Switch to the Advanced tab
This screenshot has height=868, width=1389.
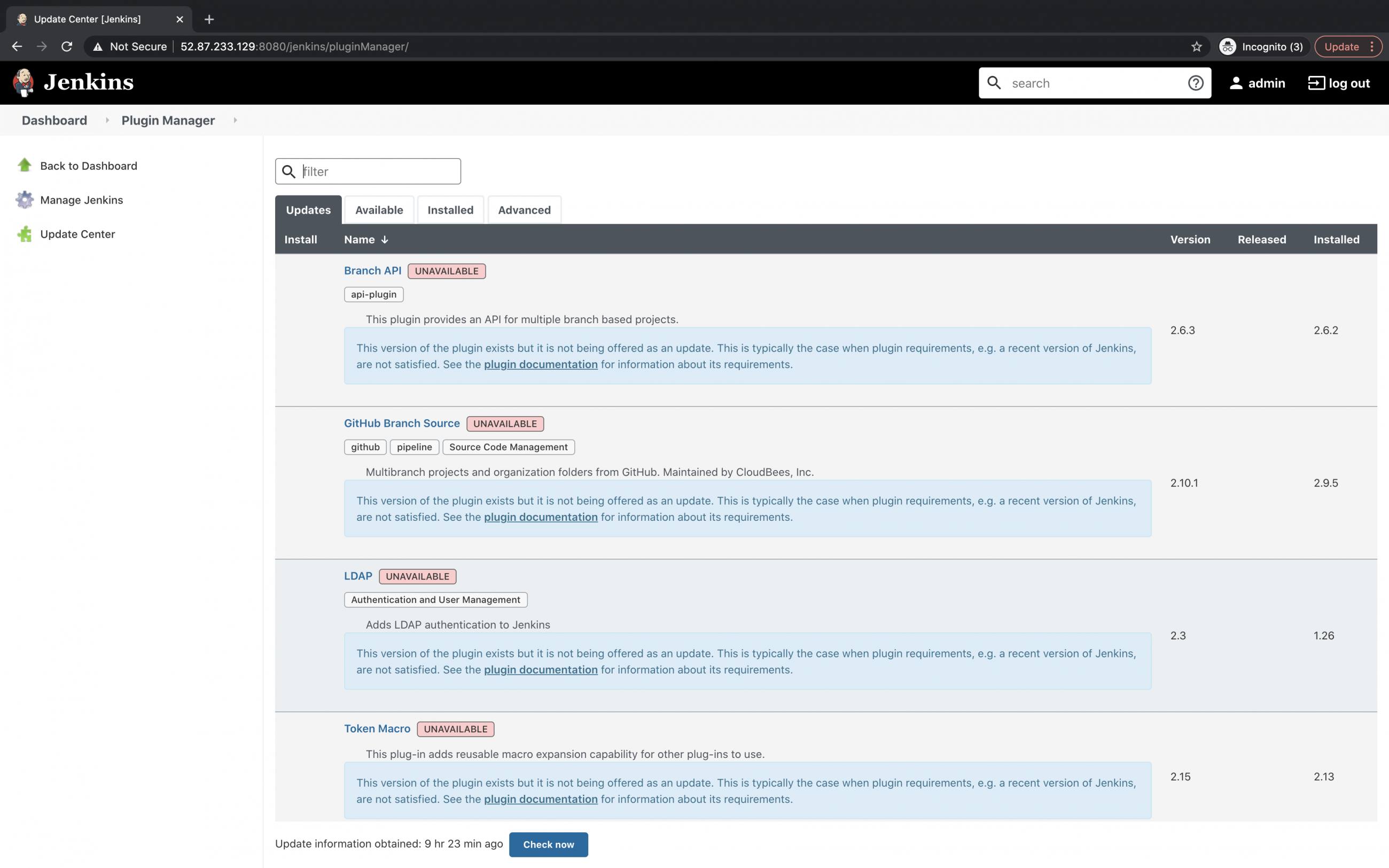(x=524, y=209)
